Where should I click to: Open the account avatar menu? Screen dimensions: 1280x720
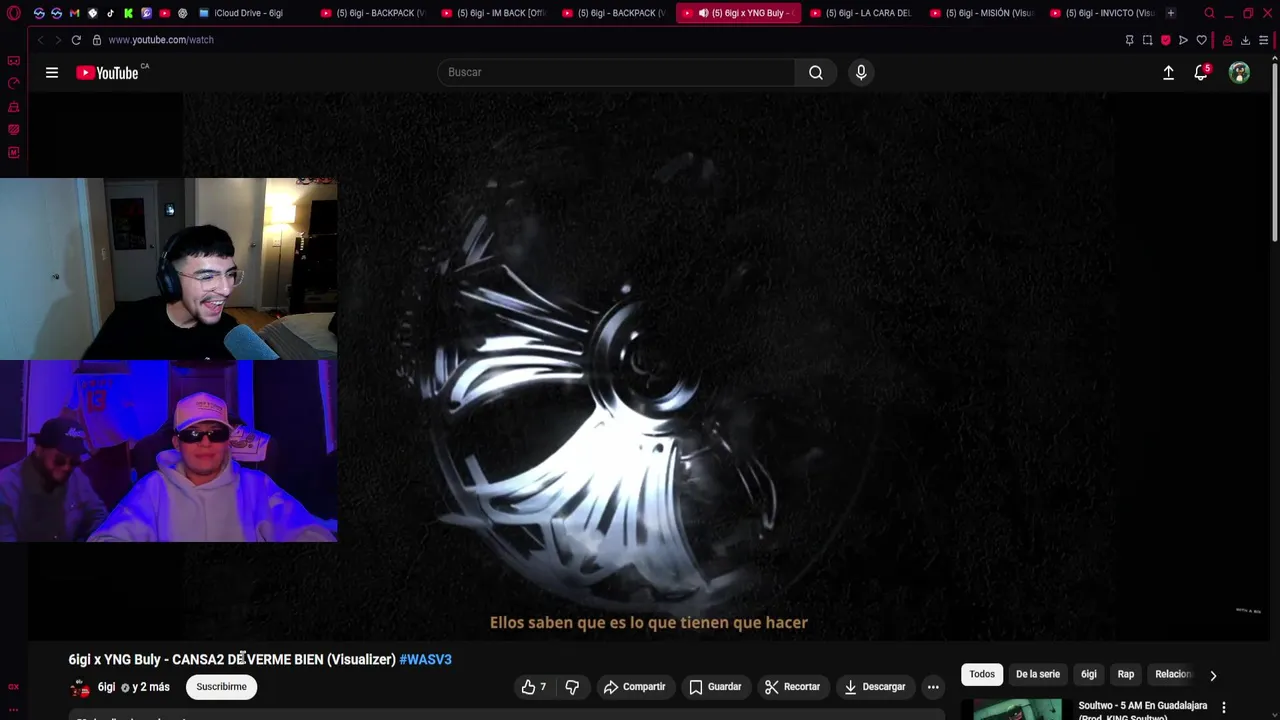[1239, 72]
